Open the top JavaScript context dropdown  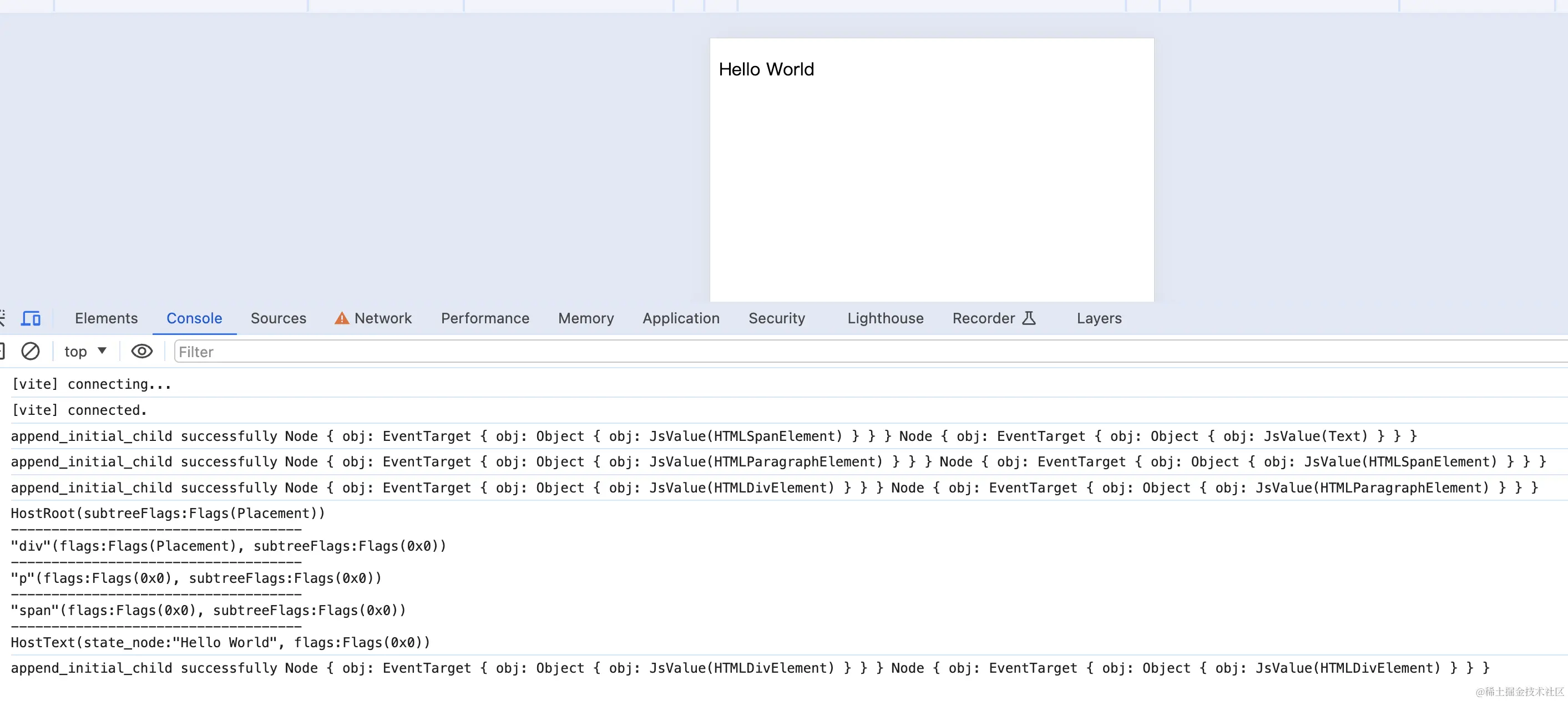[76, 352]
